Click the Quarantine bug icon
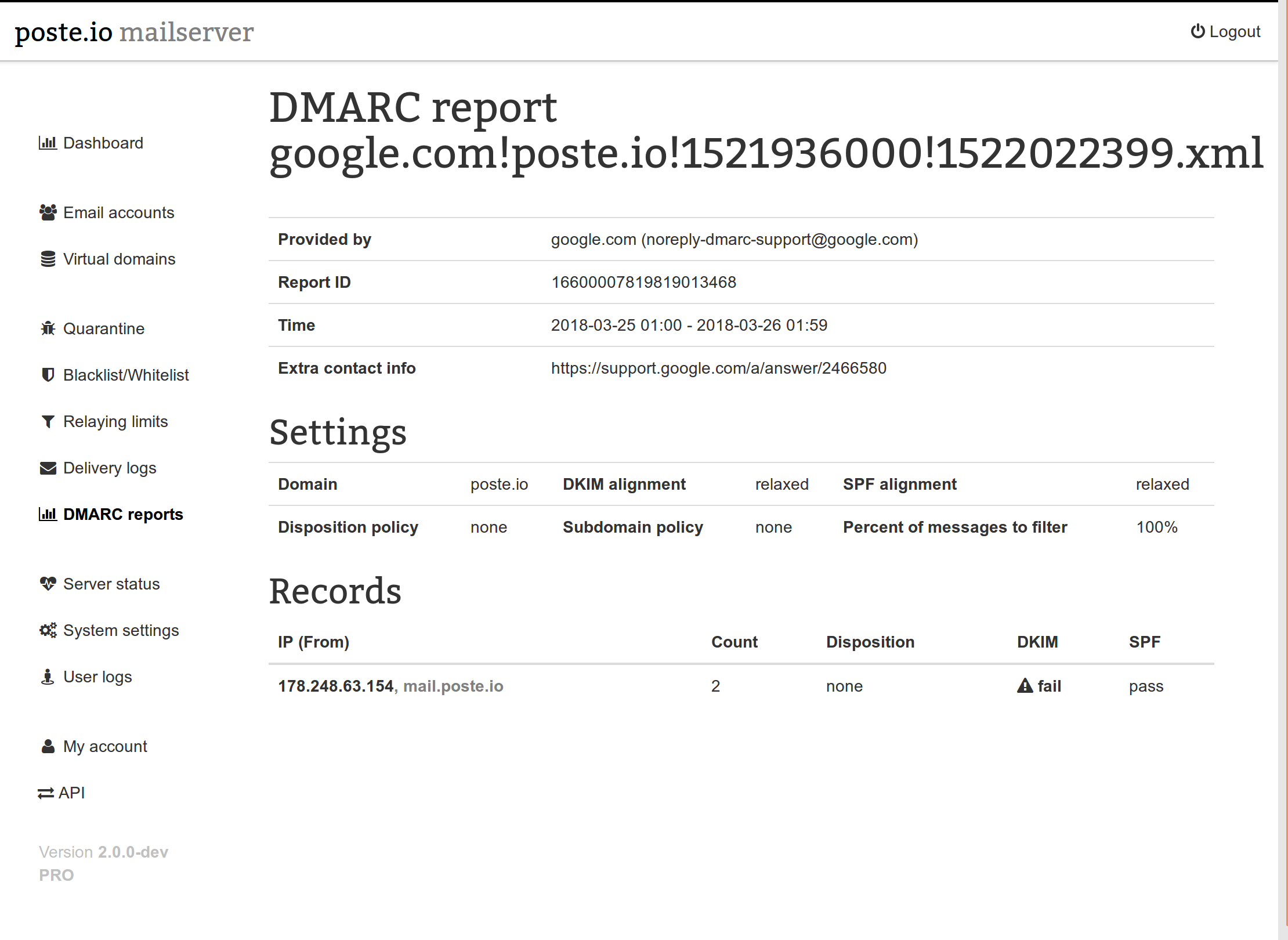1288x940 pixels. tap(48, 328)
